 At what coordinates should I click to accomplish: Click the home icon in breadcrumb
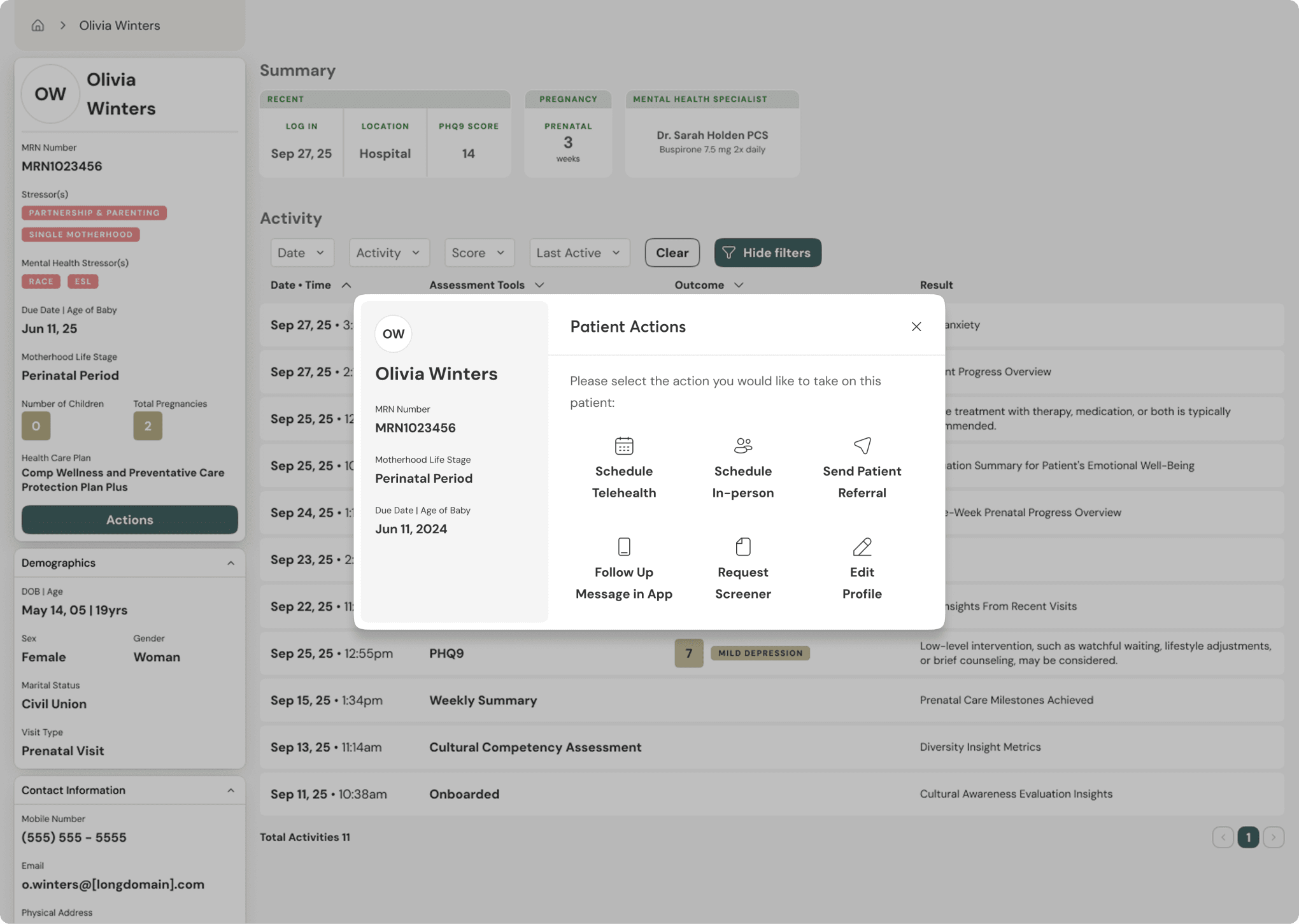coord(38,25)
